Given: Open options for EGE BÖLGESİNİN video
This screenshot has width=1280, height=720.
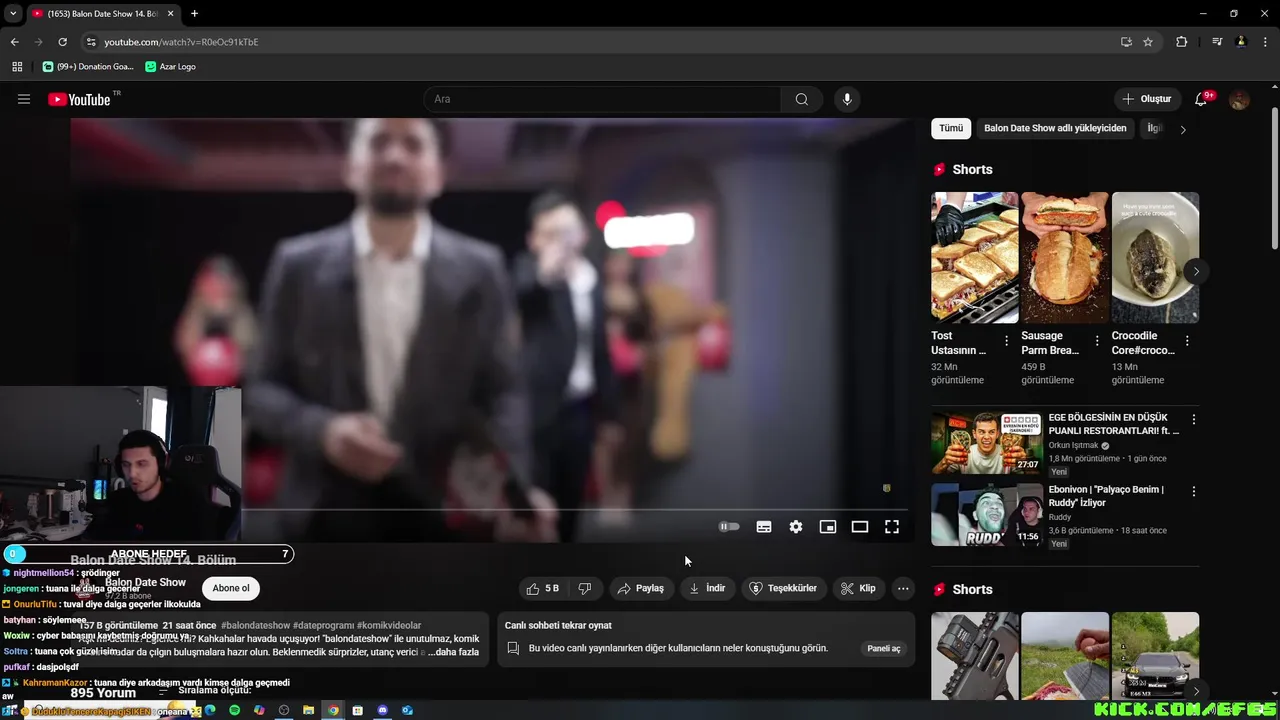Looking at the screenshot, I should pos(1193,420).
